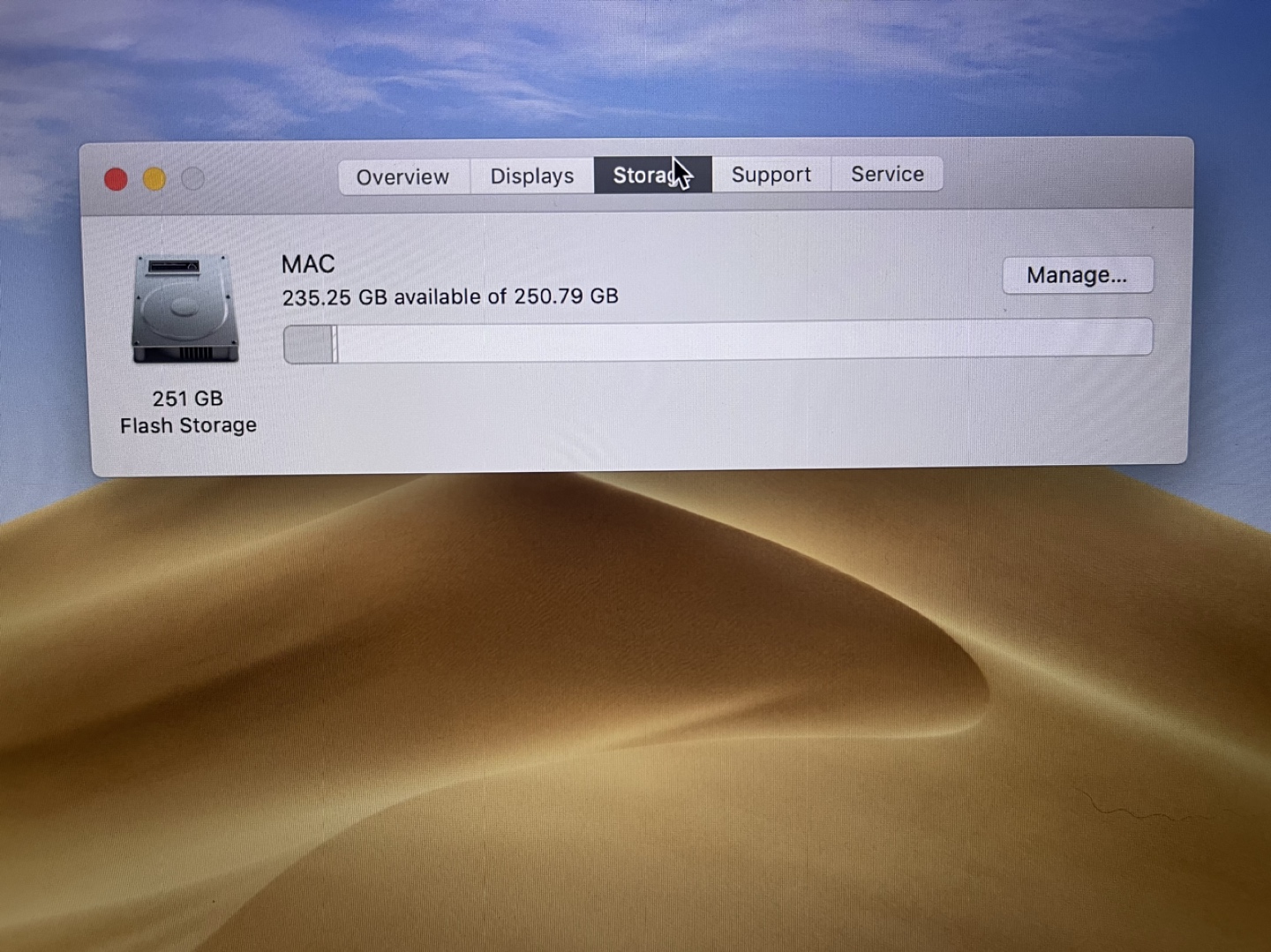This screenshot has height=952, width=1271.
Task: Close the About This Mac window
Action: [116, 180]
